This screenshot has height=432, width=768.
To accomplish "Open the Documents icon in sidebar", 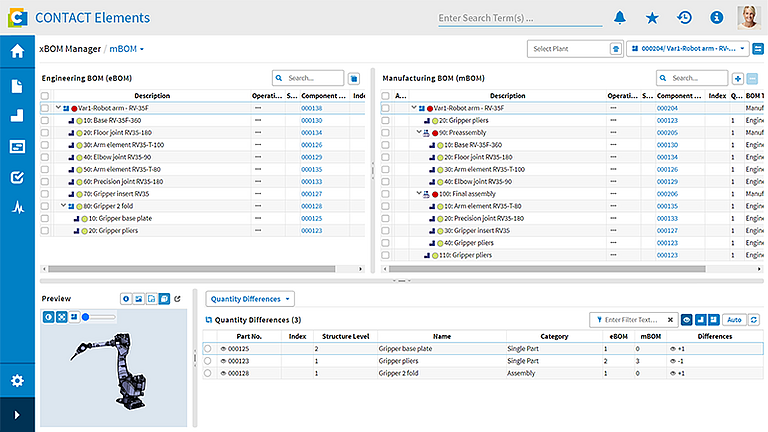I will click(x=17, y=86).
